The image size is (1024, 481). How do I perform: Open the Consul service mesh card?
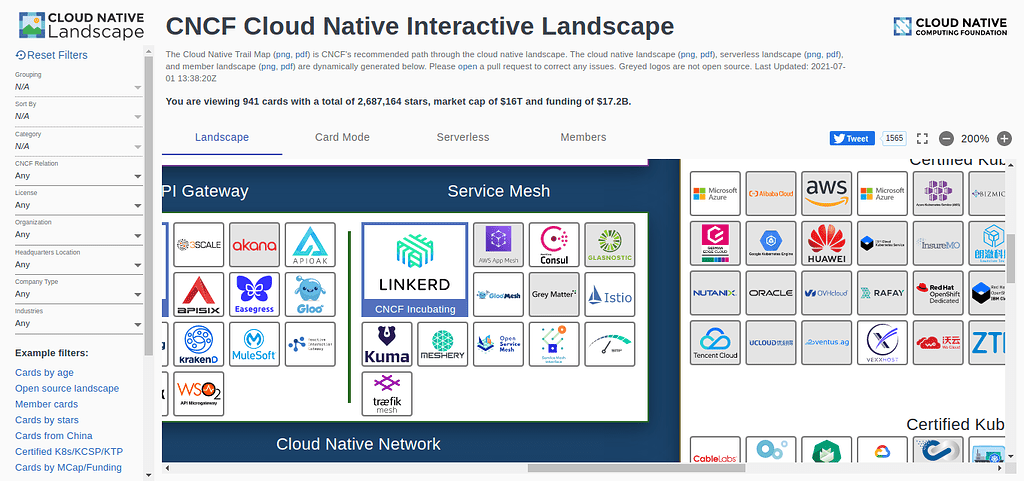coord(554,245)
